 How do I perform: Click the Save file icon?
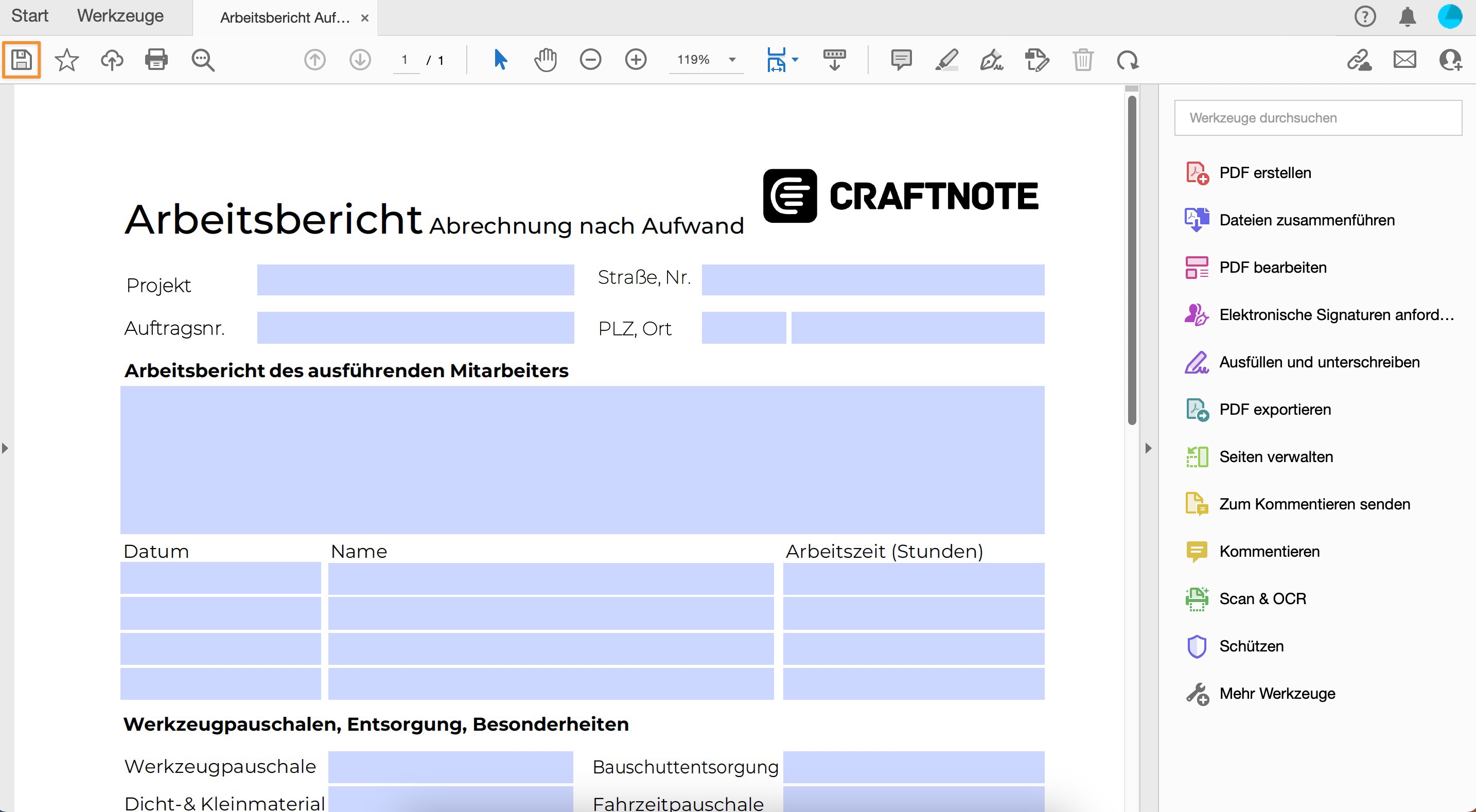click(22, 60)
